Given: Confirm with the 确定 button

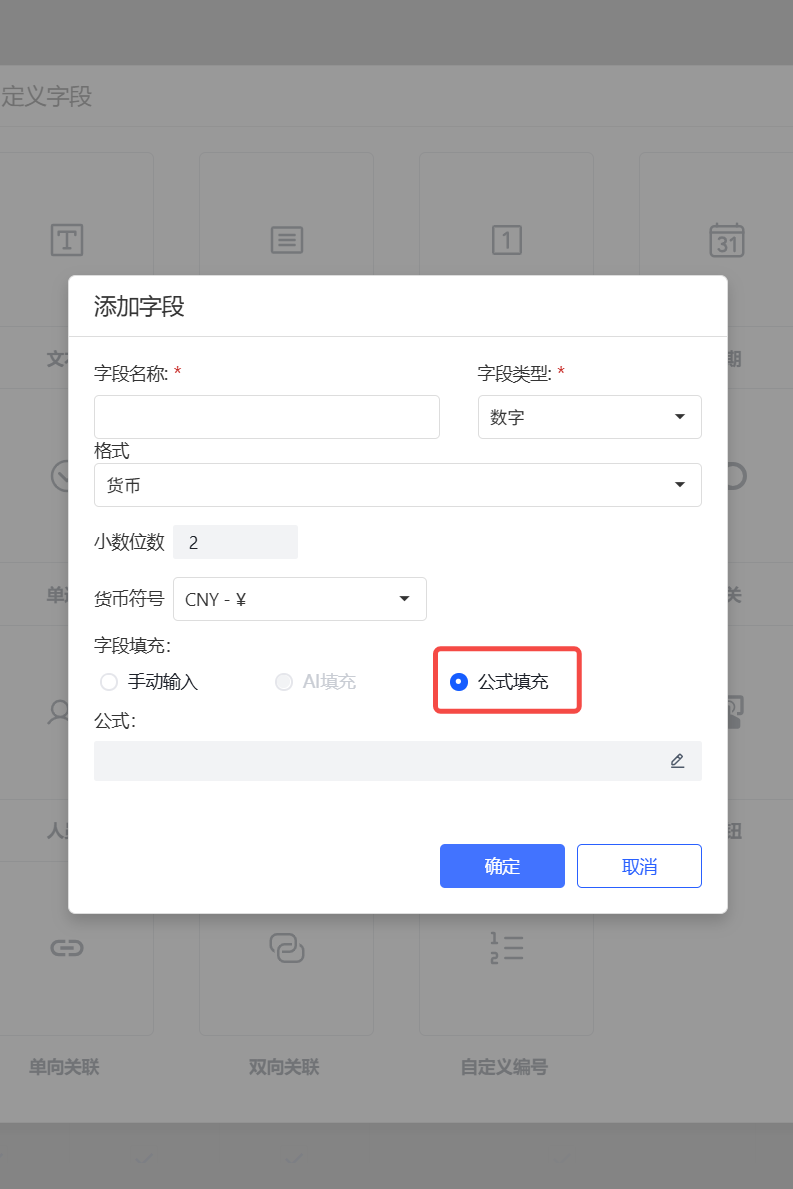Looking at the screenshot, I should [x=502, y=866].
